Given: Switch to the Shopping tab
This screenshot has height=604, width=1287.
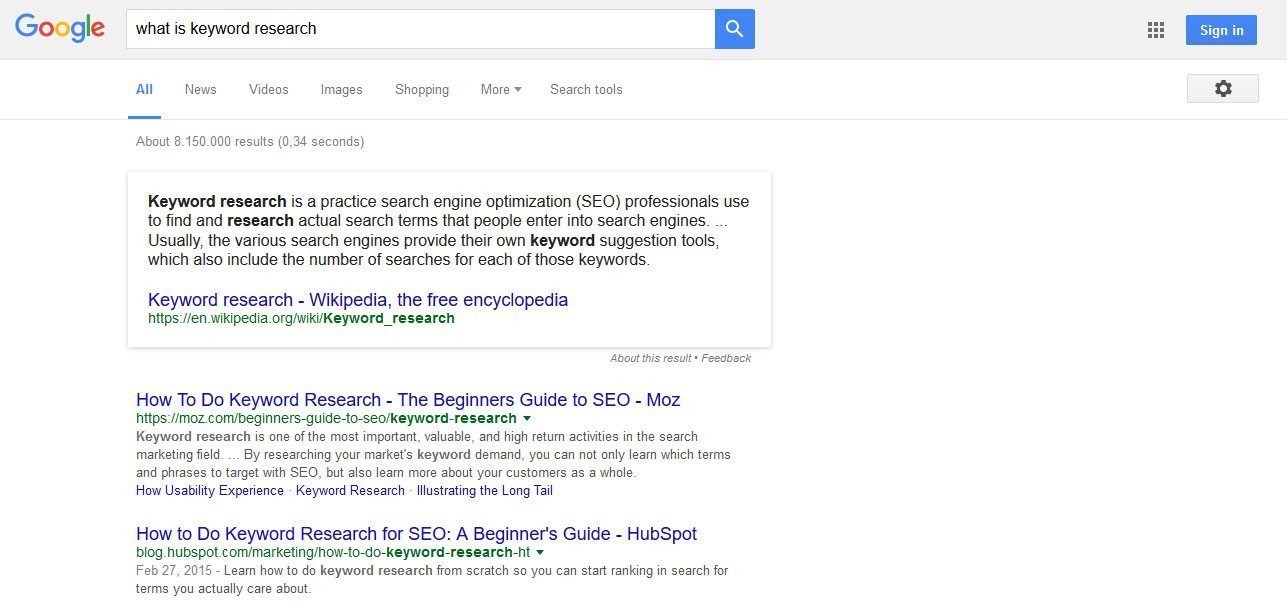Looking at the screenshot, I should point(422,89).
